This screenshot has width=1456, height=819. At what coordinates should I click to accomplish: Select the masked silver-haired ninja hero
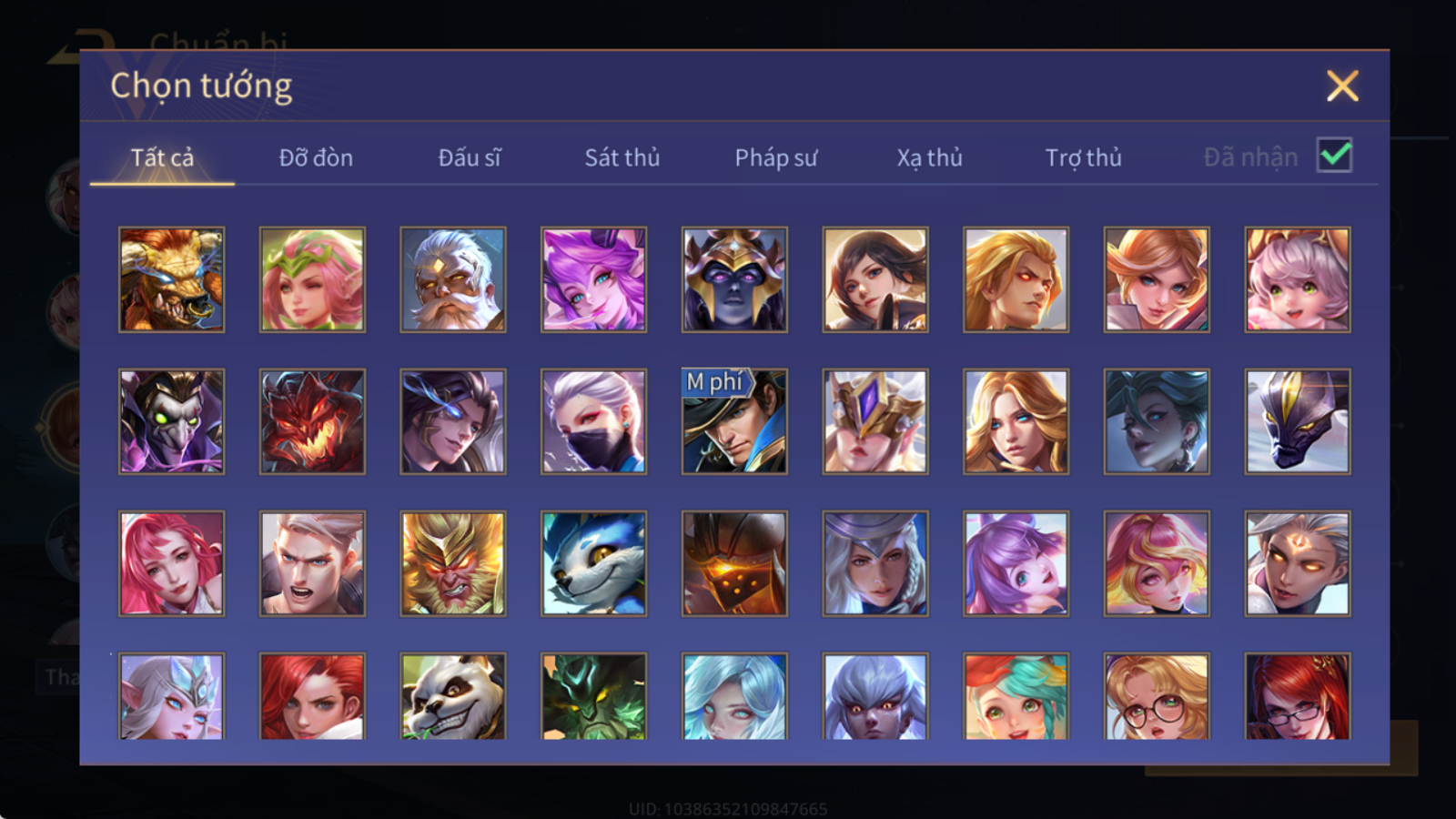(593, 421)
